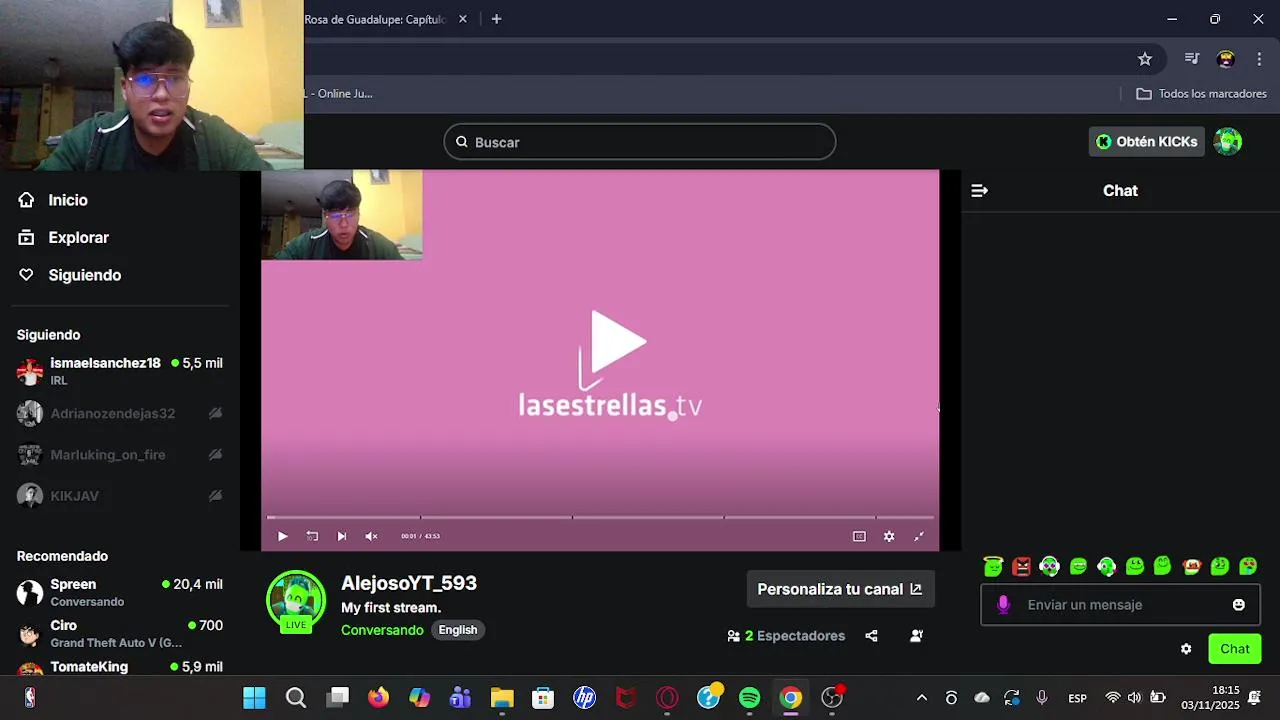The width and height of the screenshot is (1280, 720).
Task: Share the stream via share icon
Action: (x=871, y=636)
